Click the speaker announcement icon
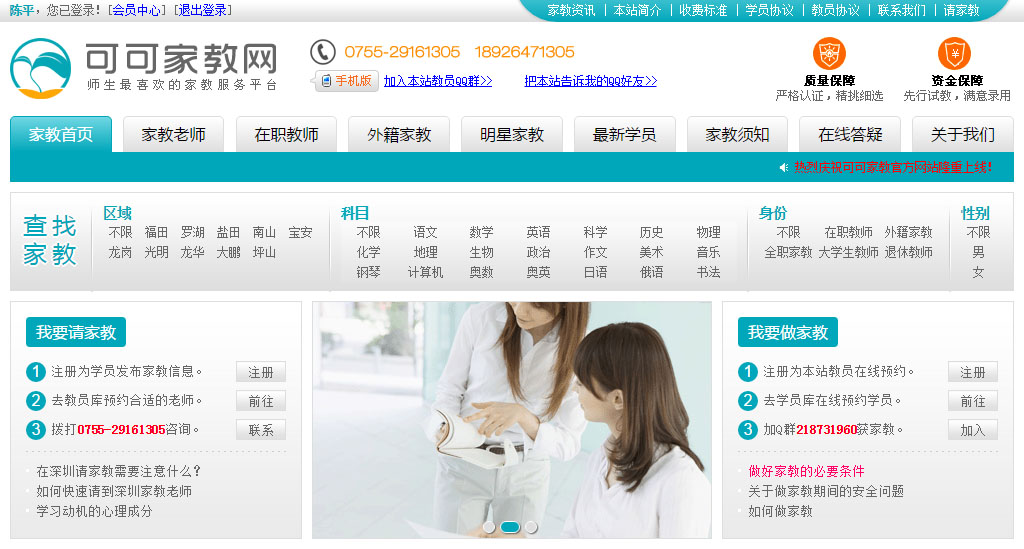Screen dimensions: 1024x549 click(x=784, y=167)
